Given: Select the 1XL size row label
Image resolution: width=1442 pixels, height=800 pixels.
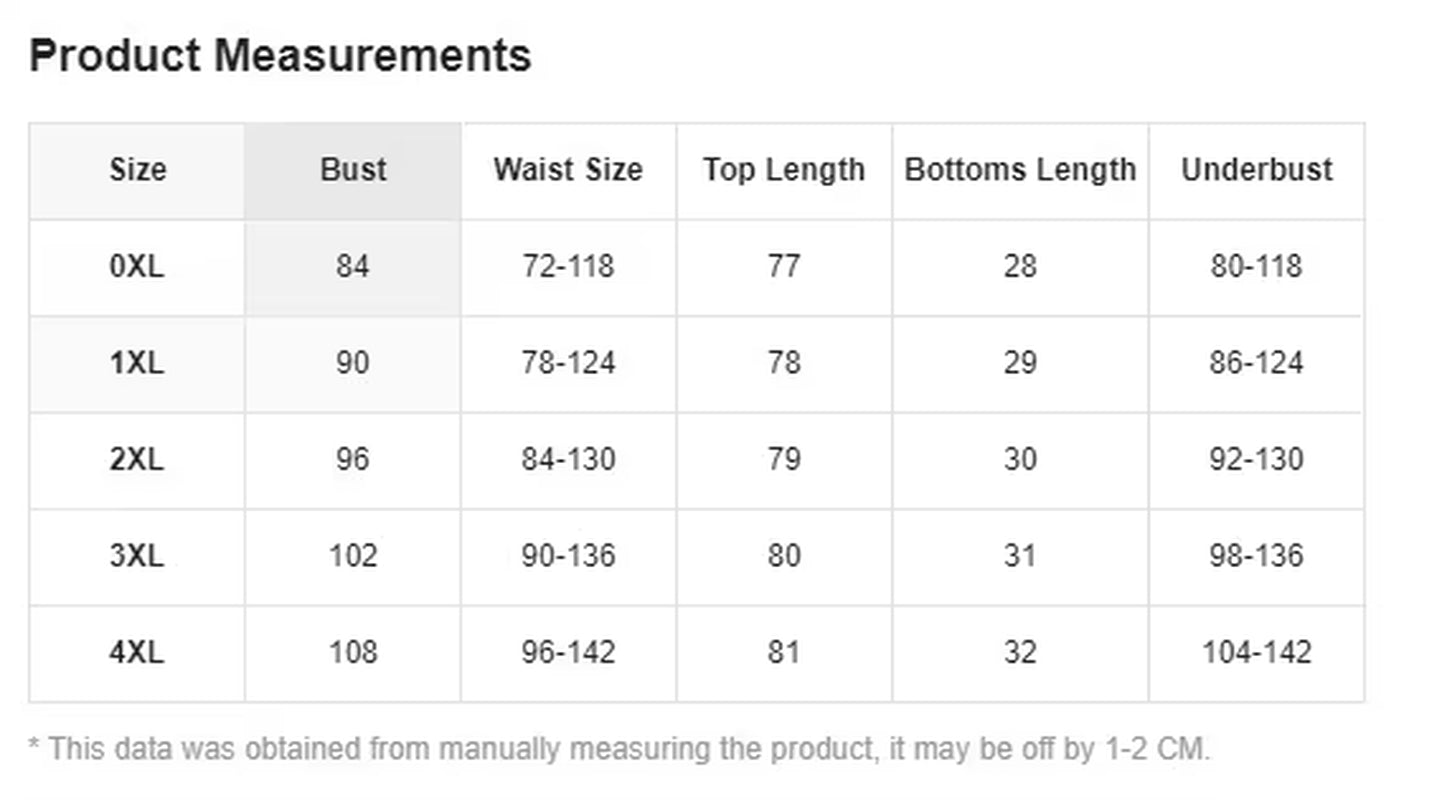Looking at the screenshot, I should click(137, 363).
